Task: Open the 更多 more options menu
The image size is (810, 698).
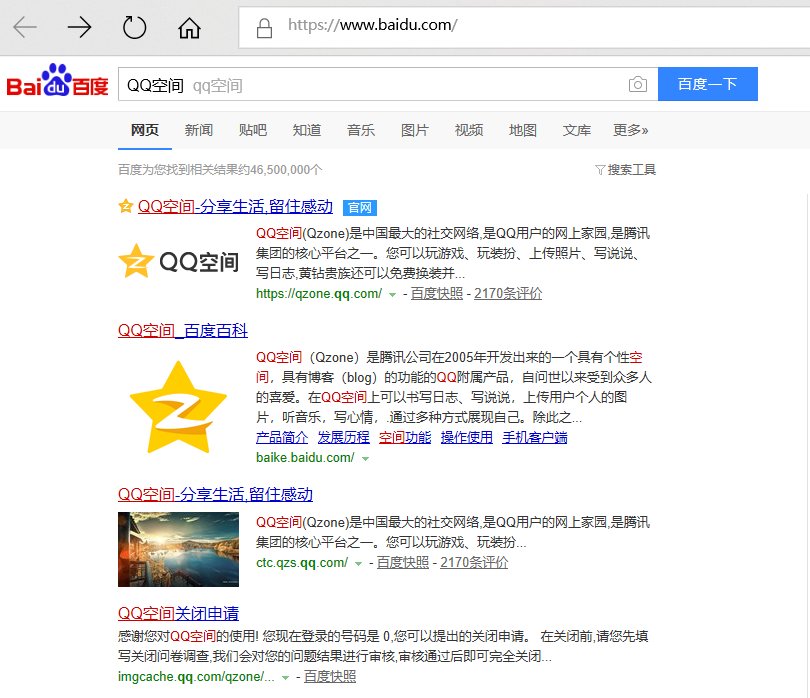Action: click(x=628, y=130)
